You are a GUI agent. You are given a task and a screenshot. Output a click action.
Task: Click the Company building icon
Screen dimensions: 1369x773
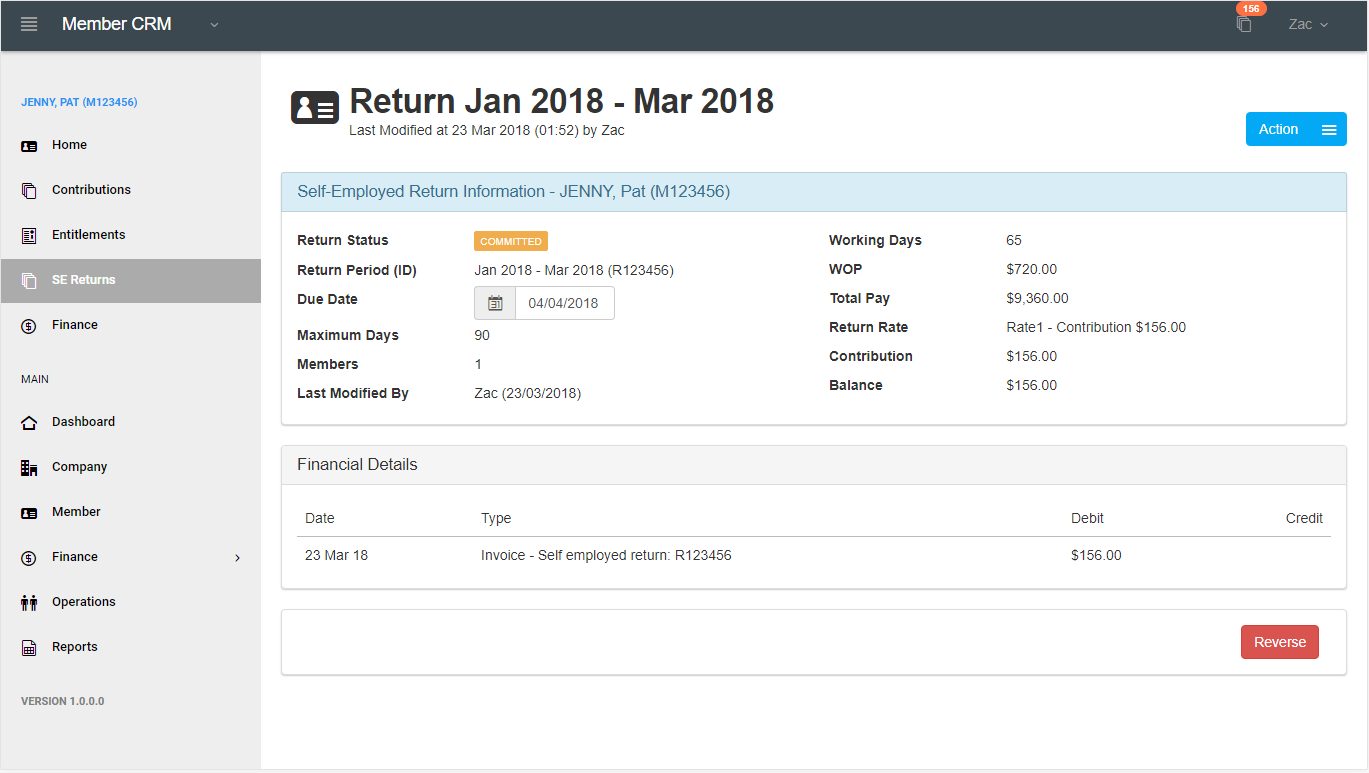[29, 467]
